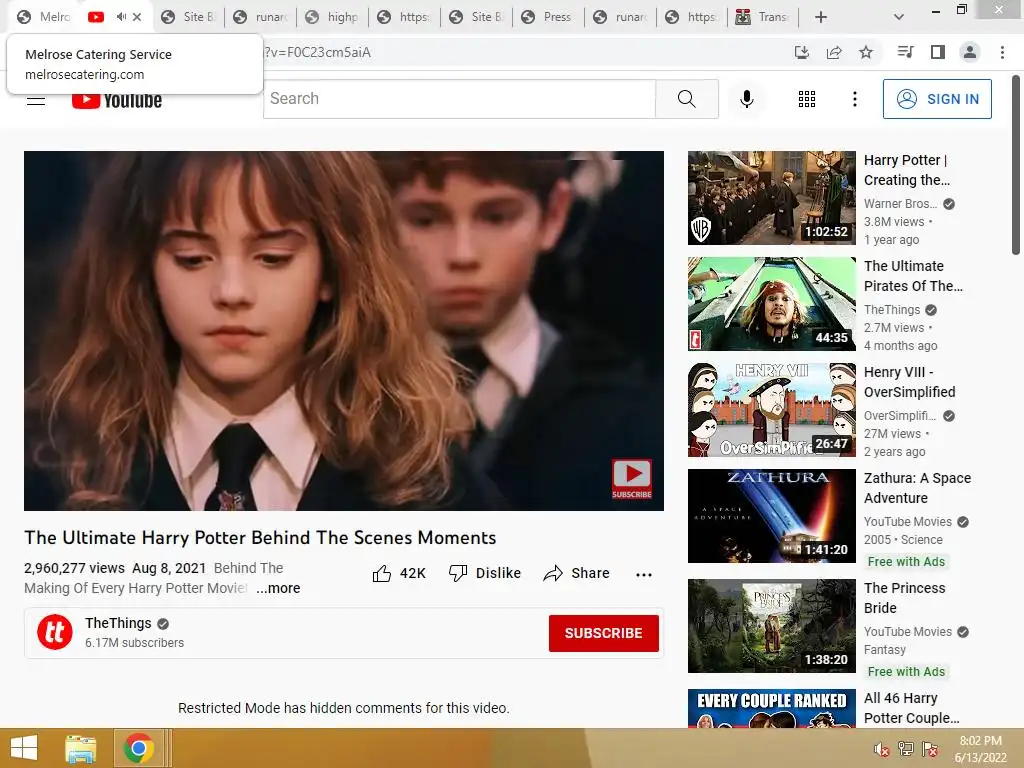Open Chrome profile avatar

point(970,52)
